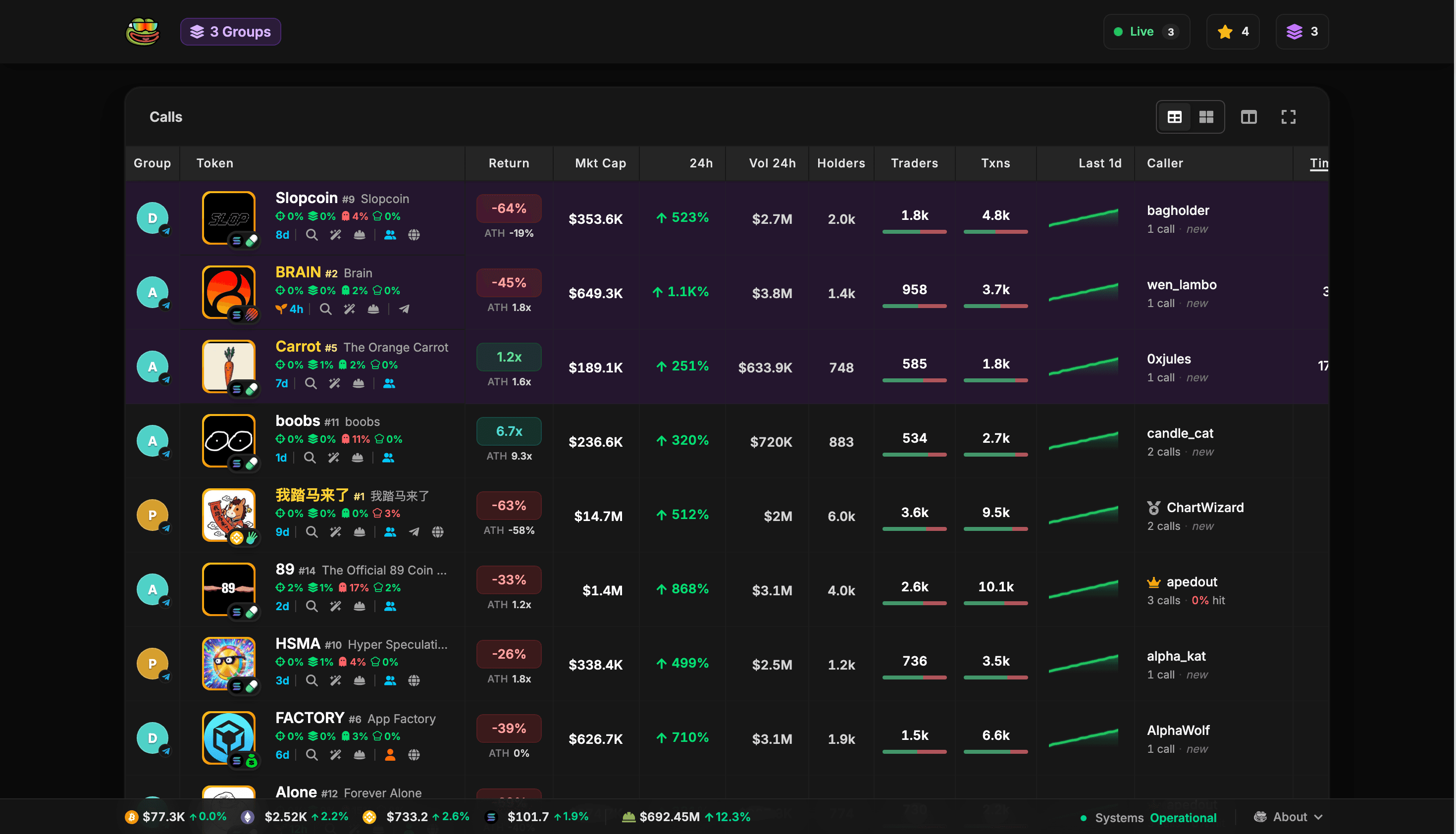1456x834 pixels.
Task: Click globe icon in HSMA row
Action: [414, 680]
